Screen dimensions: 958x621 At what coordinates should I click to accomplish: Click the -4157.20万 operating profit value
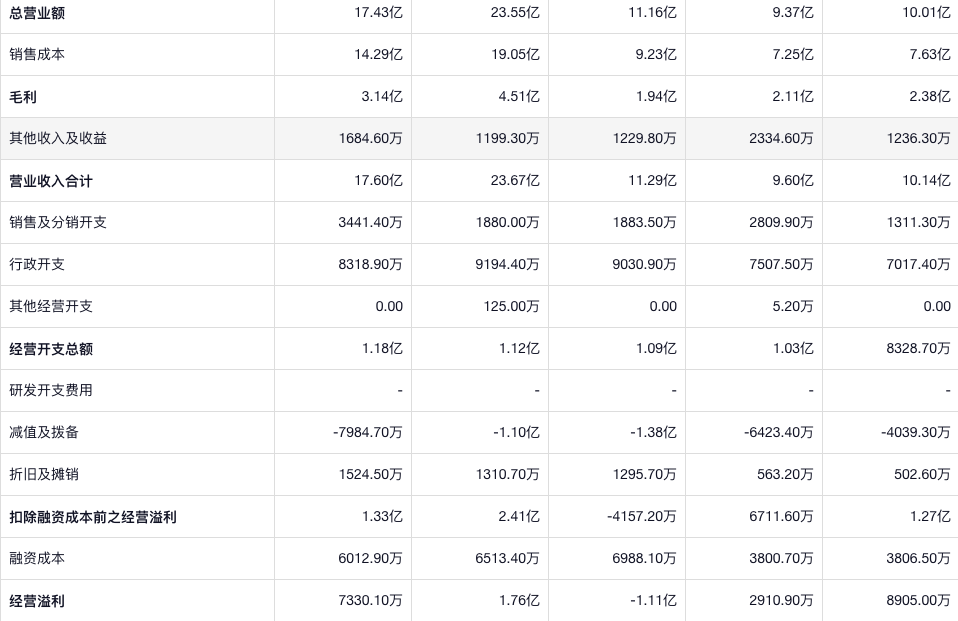coord(641,516)
